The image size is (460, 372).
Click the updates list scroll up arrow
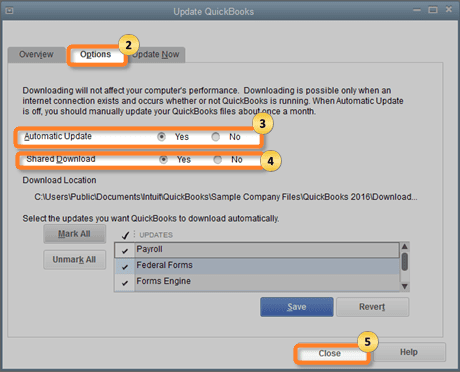pos(405,247)
